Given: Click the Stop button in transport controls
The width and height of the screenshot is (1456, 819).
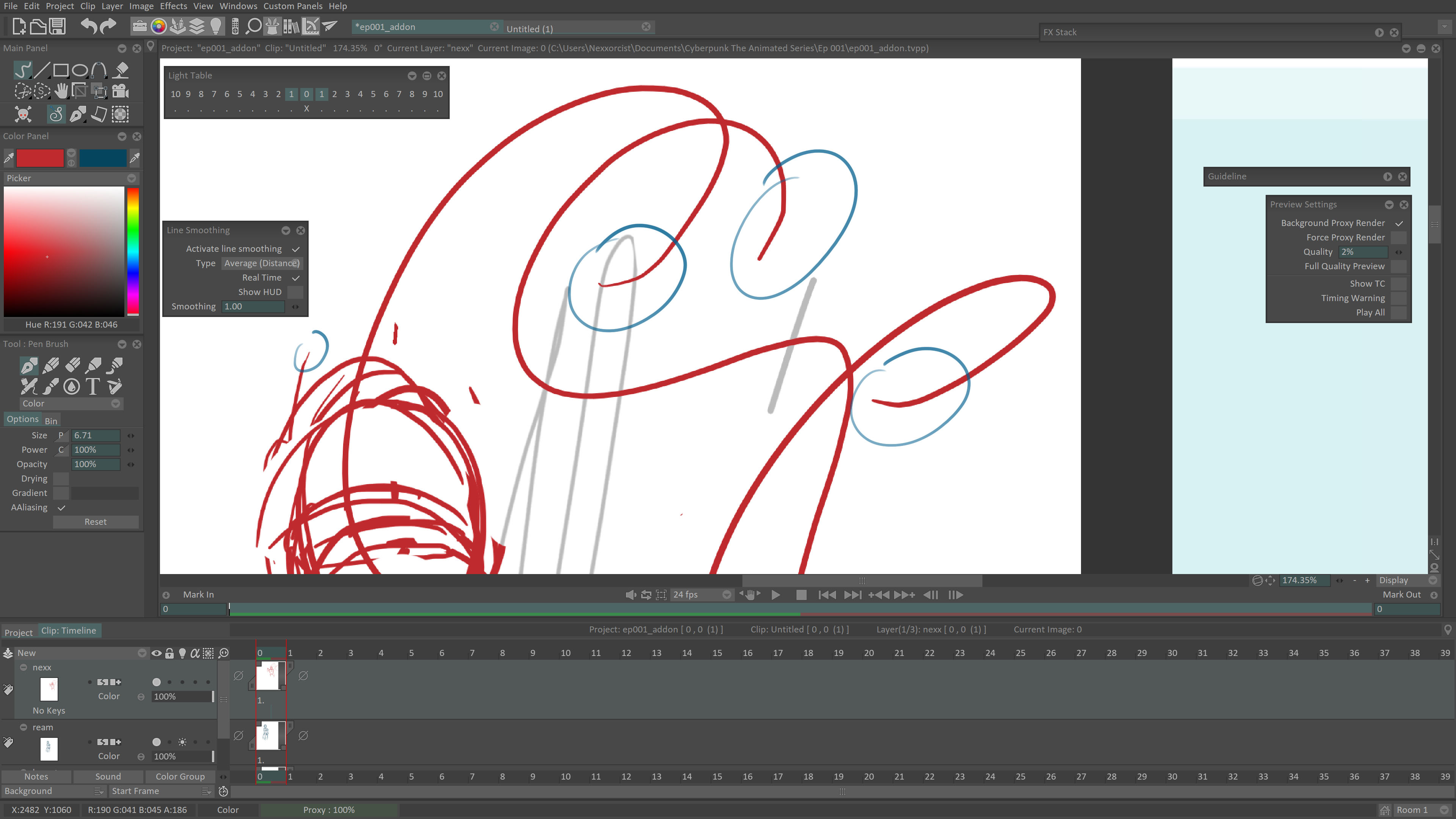Looking at the screenshot, I should pos(801,595).
